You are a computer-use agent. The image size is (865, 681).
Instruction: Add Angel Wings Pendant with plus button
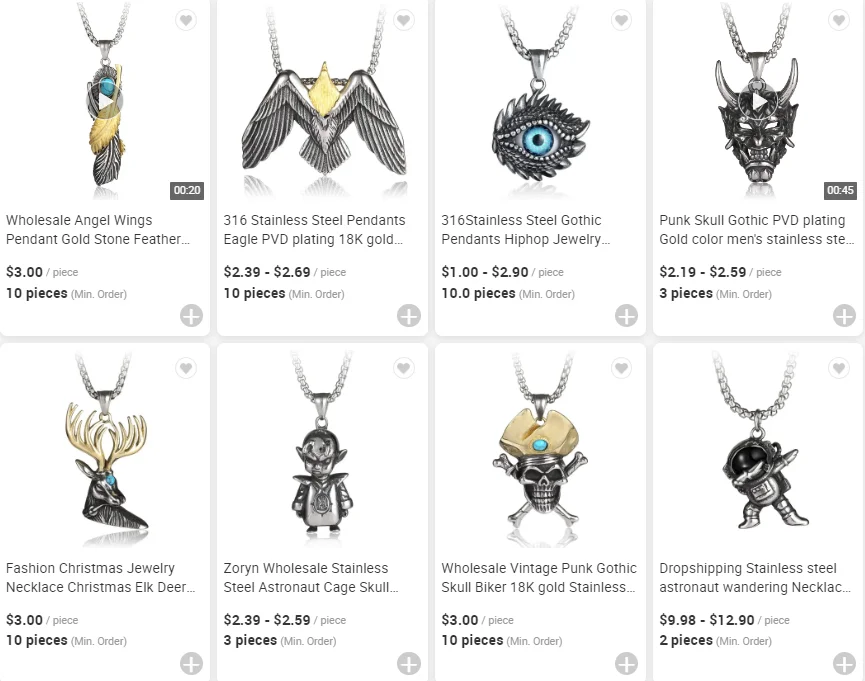tap(191, 316)
